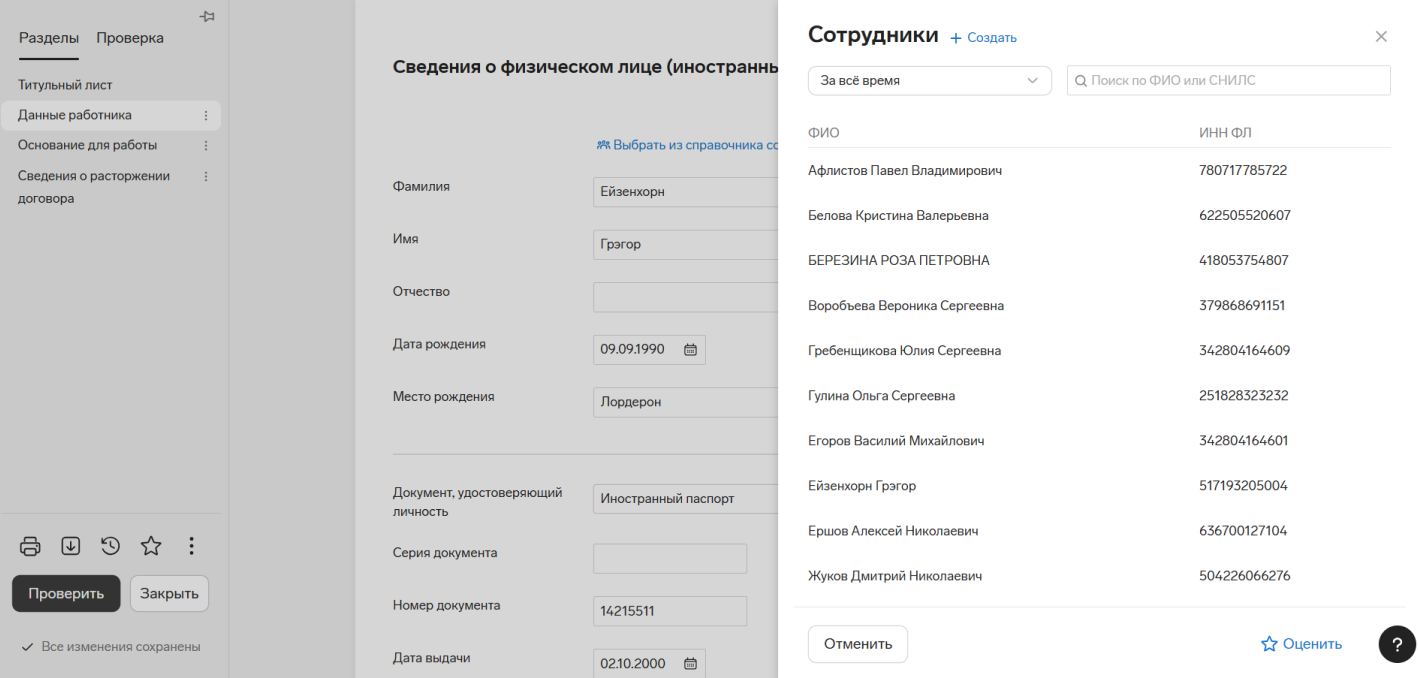Click the Отменить button
Screen dimensions: 1418x678
857,644
